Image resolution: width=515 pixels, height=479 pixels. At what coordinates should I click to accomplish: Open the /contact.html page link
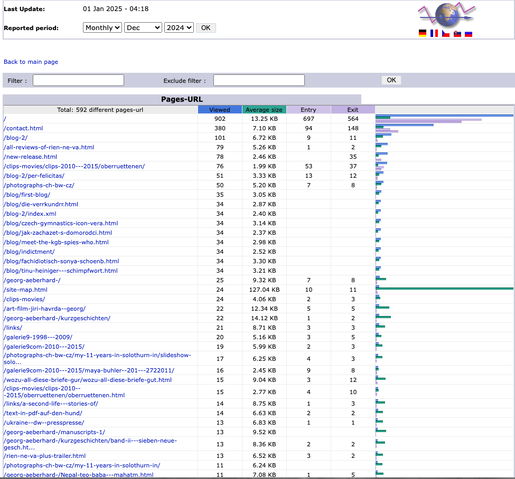click(23, 128)
